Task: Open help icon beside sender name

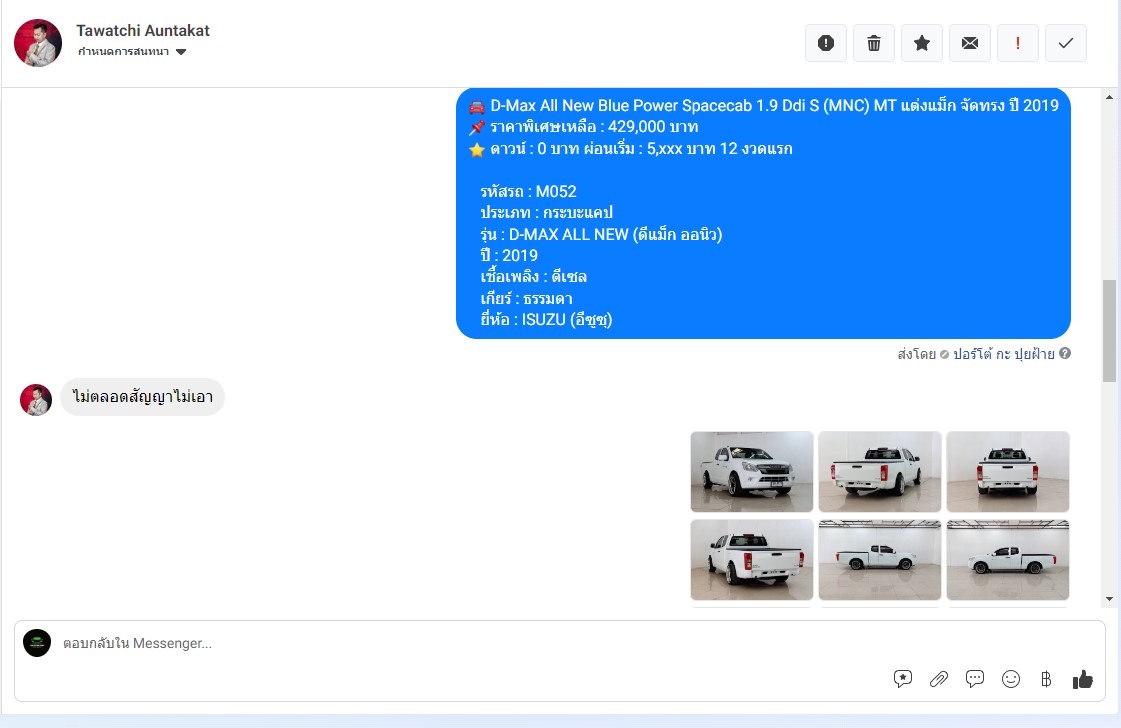Action: coord(1065,353)
